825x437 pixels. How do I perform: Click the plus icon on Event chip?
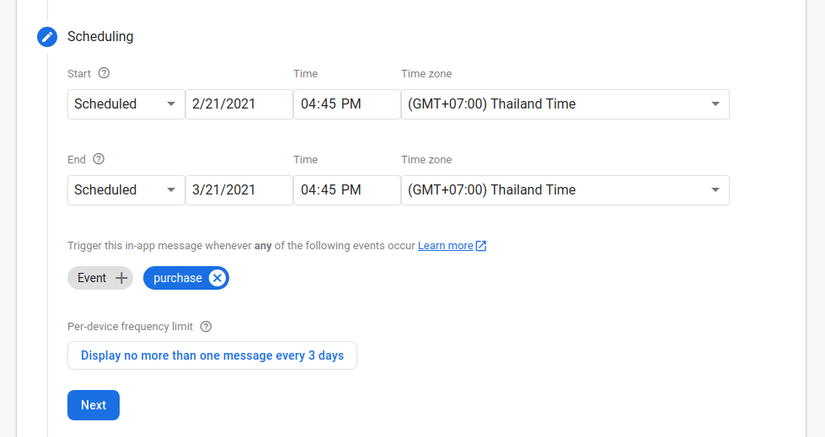click(121, 278)
